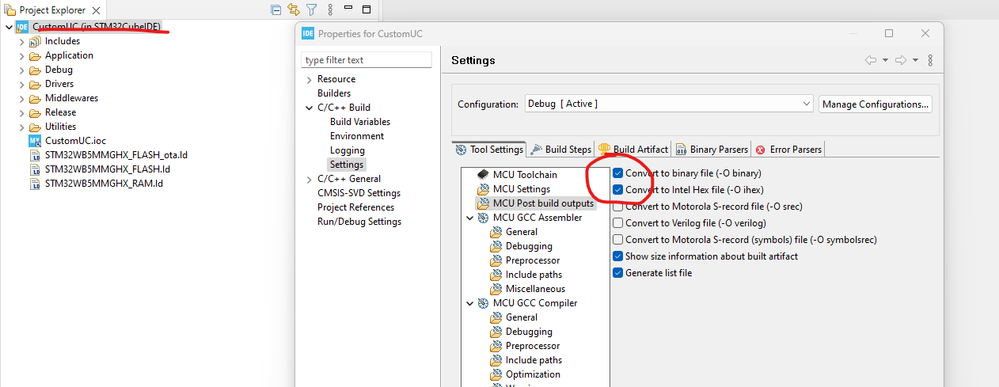Collapse the C/C++ Build category
Screen dimensions: 999x387
(x=309, y=108)
